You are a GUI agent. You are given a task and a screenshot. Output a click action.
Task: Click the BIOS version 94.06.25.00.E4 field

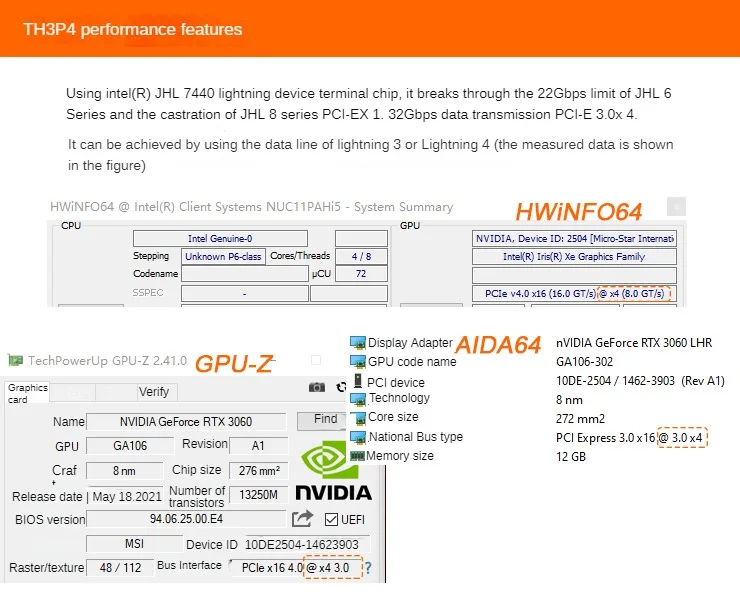point(186,519)
